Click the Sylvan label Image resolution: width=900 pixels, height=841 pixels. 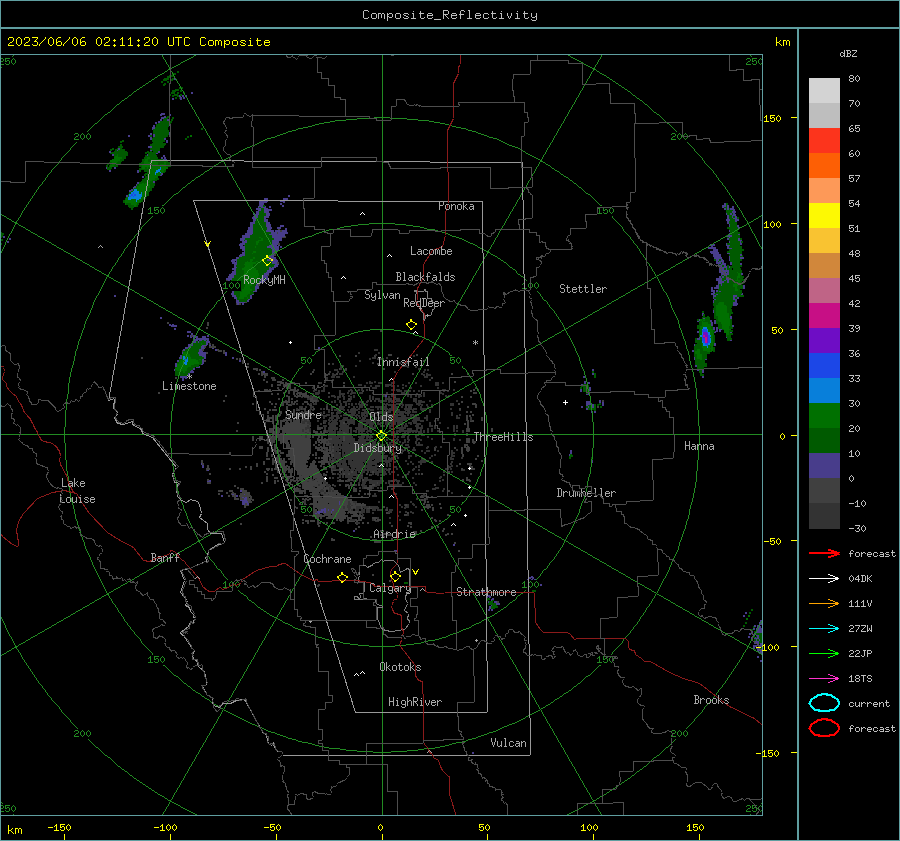pyautogui.click(x=382, y=295)
